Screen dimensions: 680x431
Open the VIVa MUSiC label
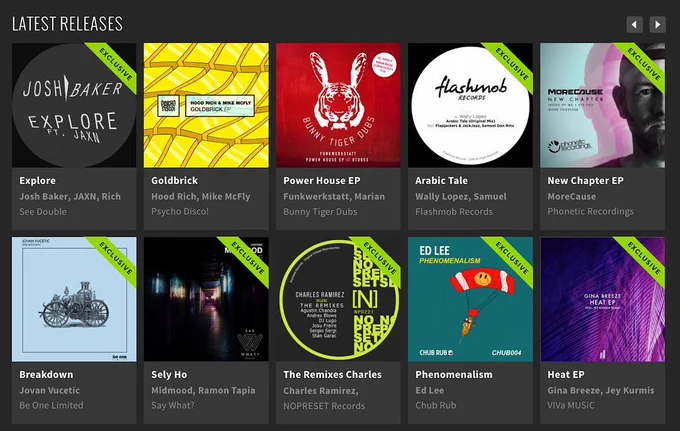click(x=571, y=405)
